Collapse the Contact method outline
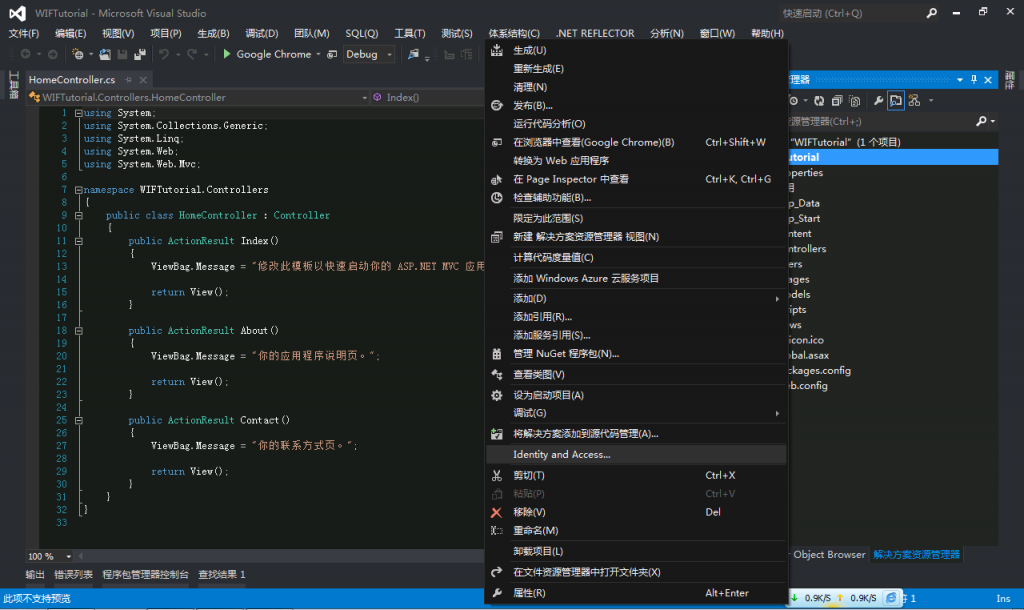Screen dimensions: 1024x610 coord(78,421)
